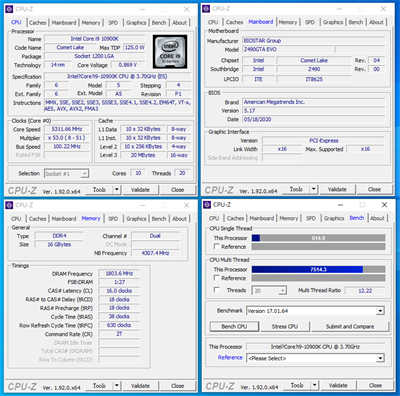Select the Bench tab in the Memory window

[x=159, y=219]
